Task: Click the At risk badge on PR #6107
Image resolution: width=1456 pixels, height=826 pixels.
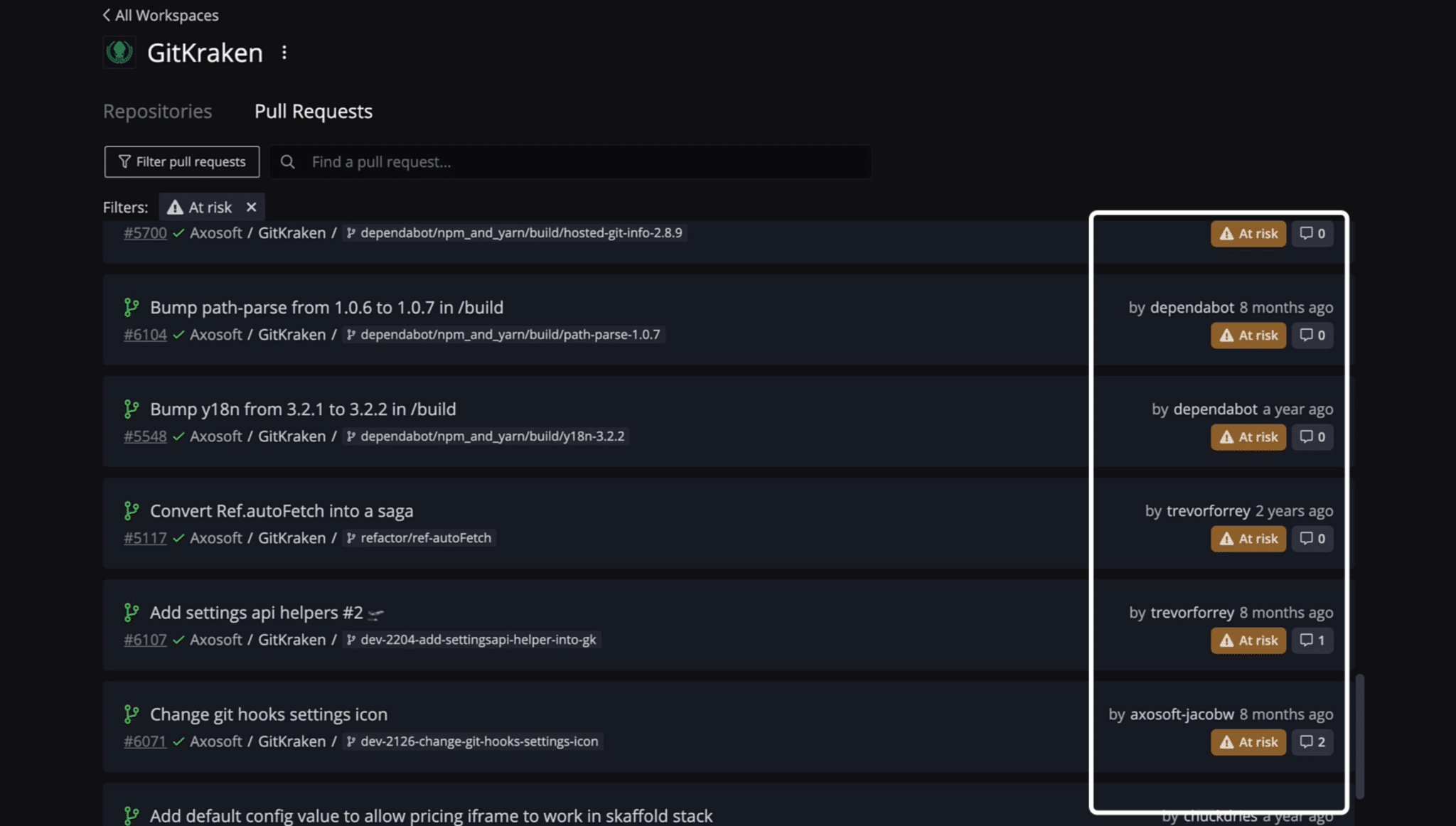Action: coord(1248,640)
